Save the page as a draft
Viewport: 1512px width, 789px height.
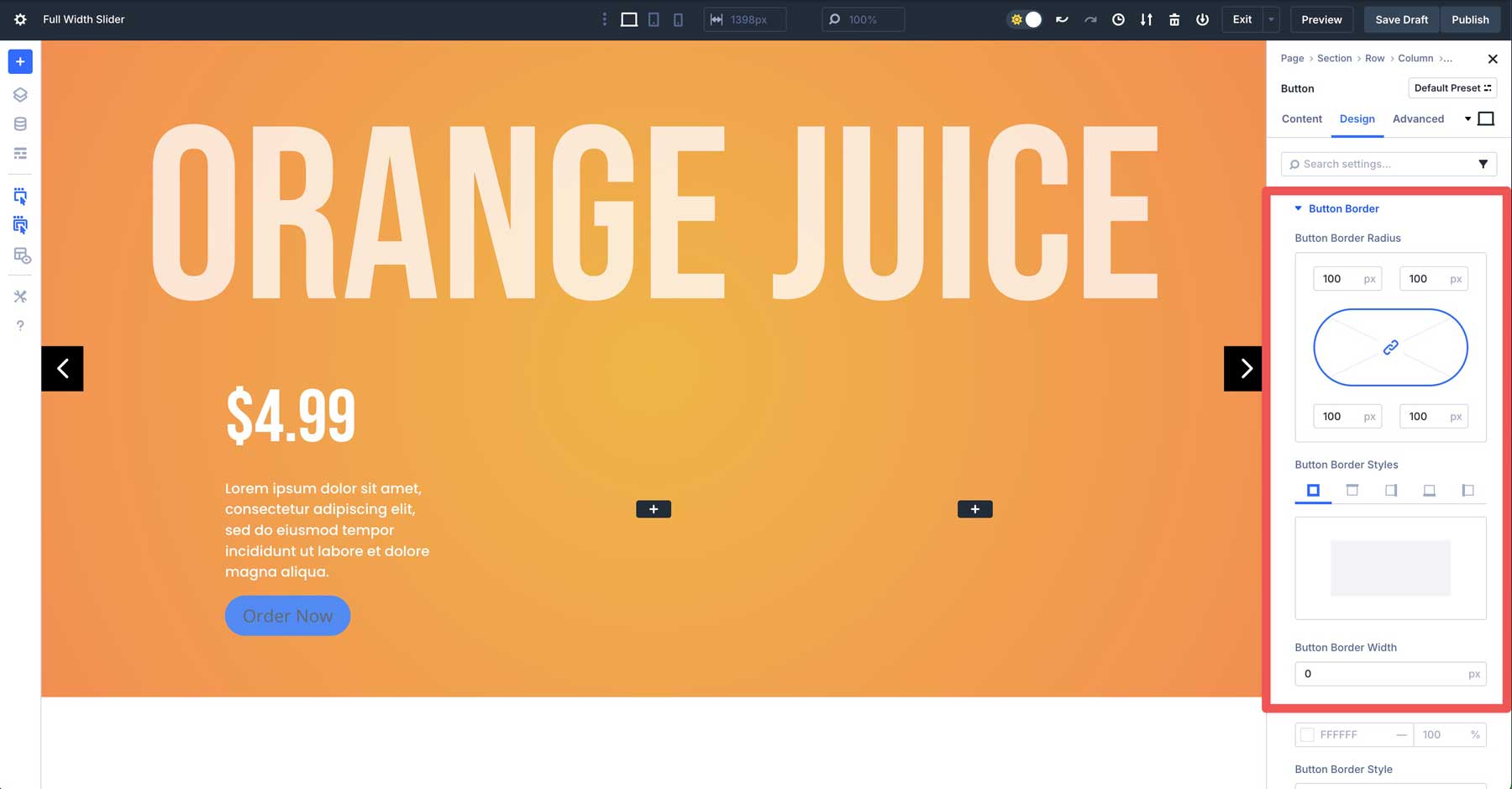tap(1400, 19)
